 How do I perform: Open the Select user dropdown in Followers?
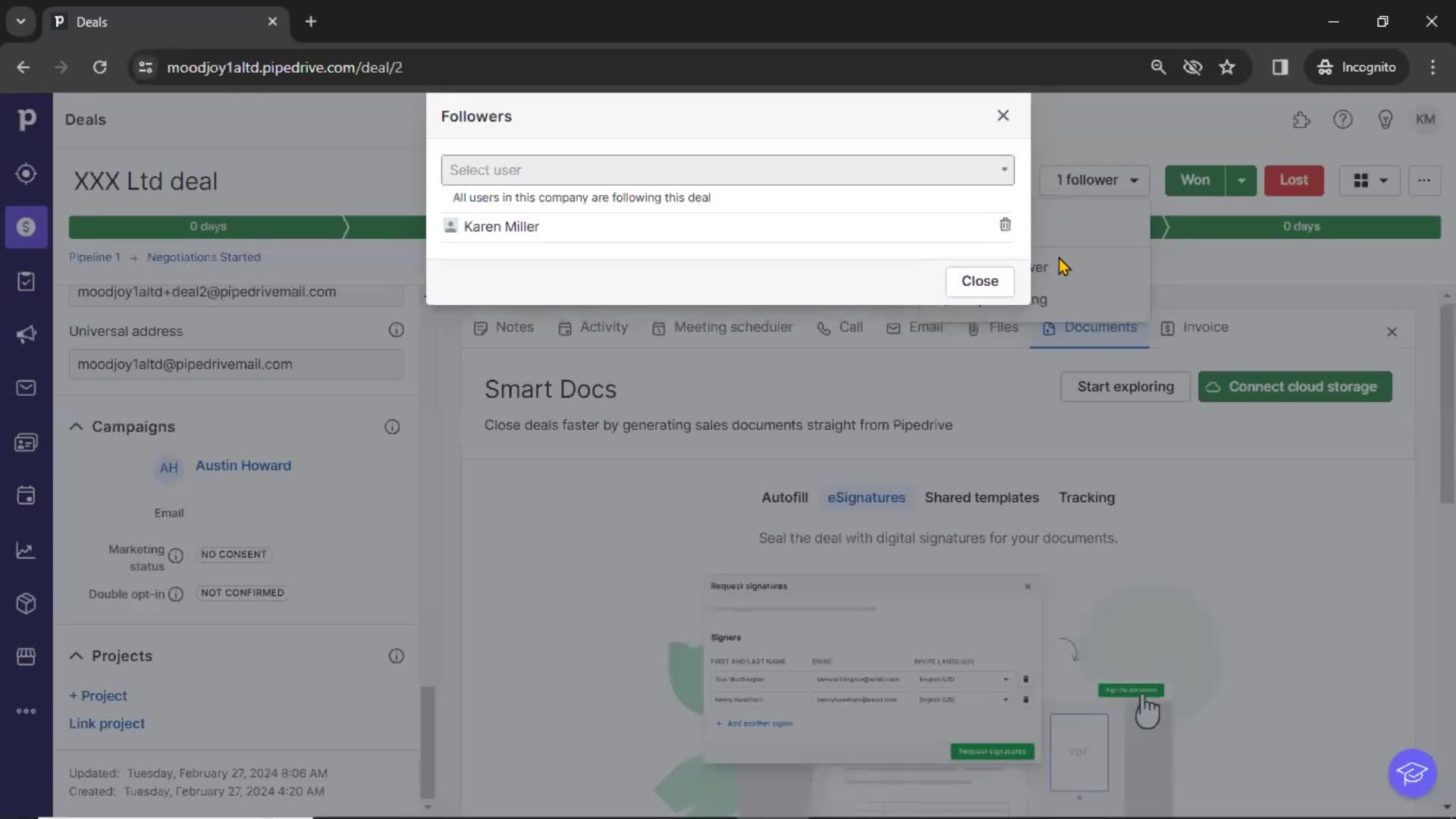(727, 169)
